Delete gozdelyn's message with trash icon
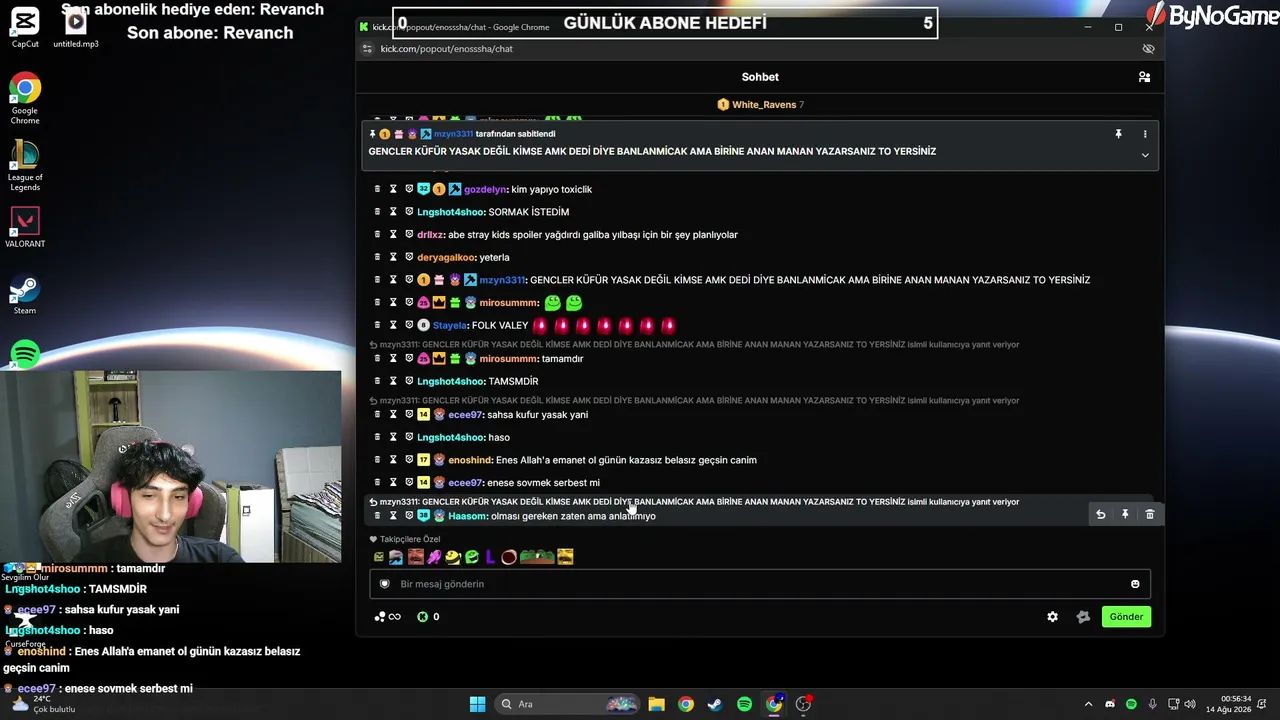This screenshot has height=720, width=1280. [x=378, y=189]
